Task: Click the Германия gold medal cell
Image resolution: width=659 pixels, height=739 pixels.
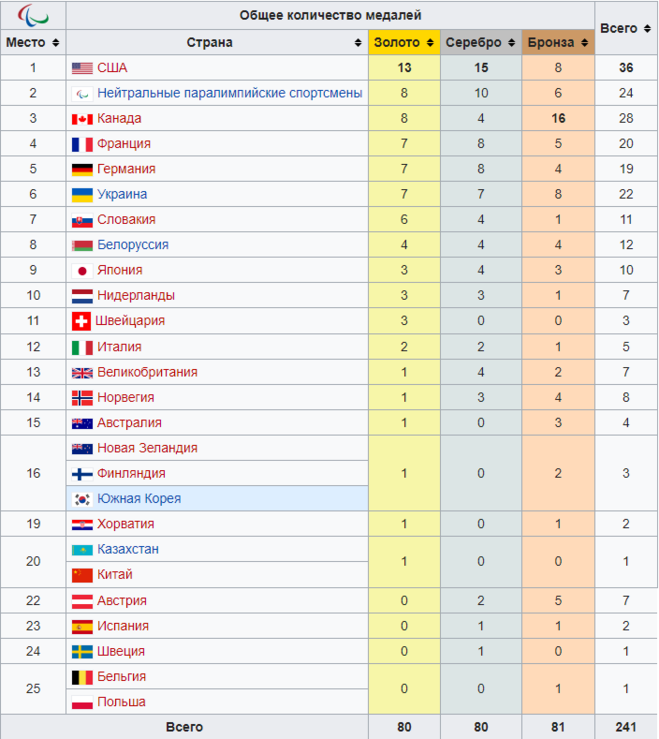Action: pyautogui.click(x=404, y=169)
